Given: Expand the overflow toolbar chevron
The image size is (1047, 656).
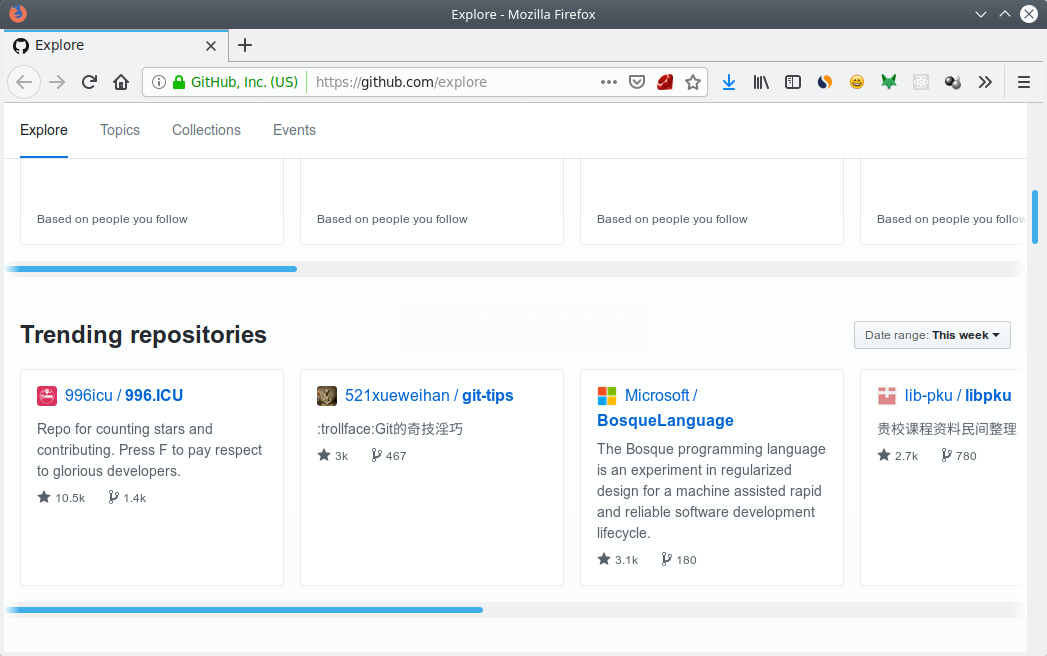Looking at the screenshot, I should (x=985, y=82).
